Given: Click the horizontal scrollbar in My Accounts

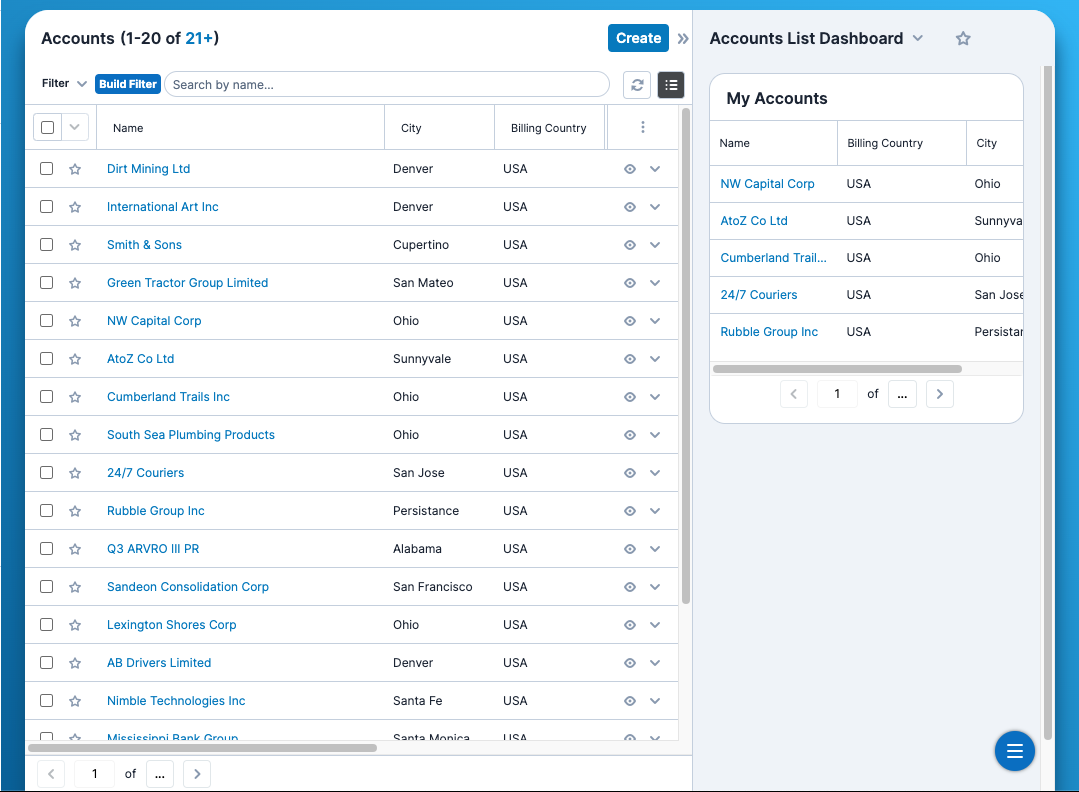Looking at the screenshot, I should point(837,369).
